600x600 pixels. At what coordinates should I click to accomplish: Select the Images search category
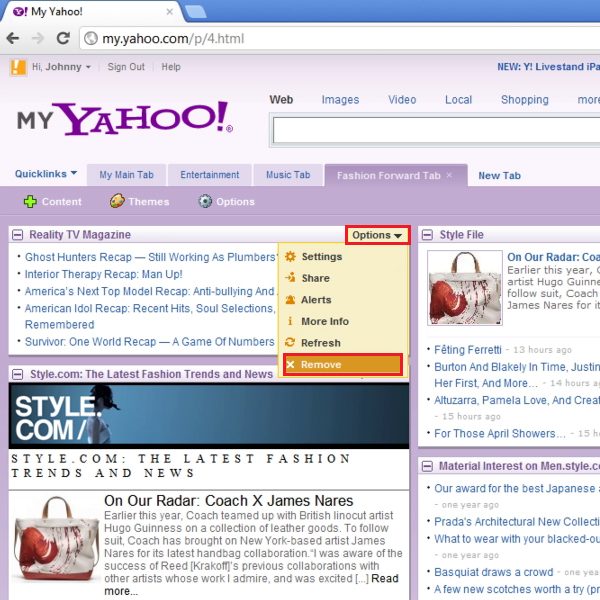(x=340, y=100)
